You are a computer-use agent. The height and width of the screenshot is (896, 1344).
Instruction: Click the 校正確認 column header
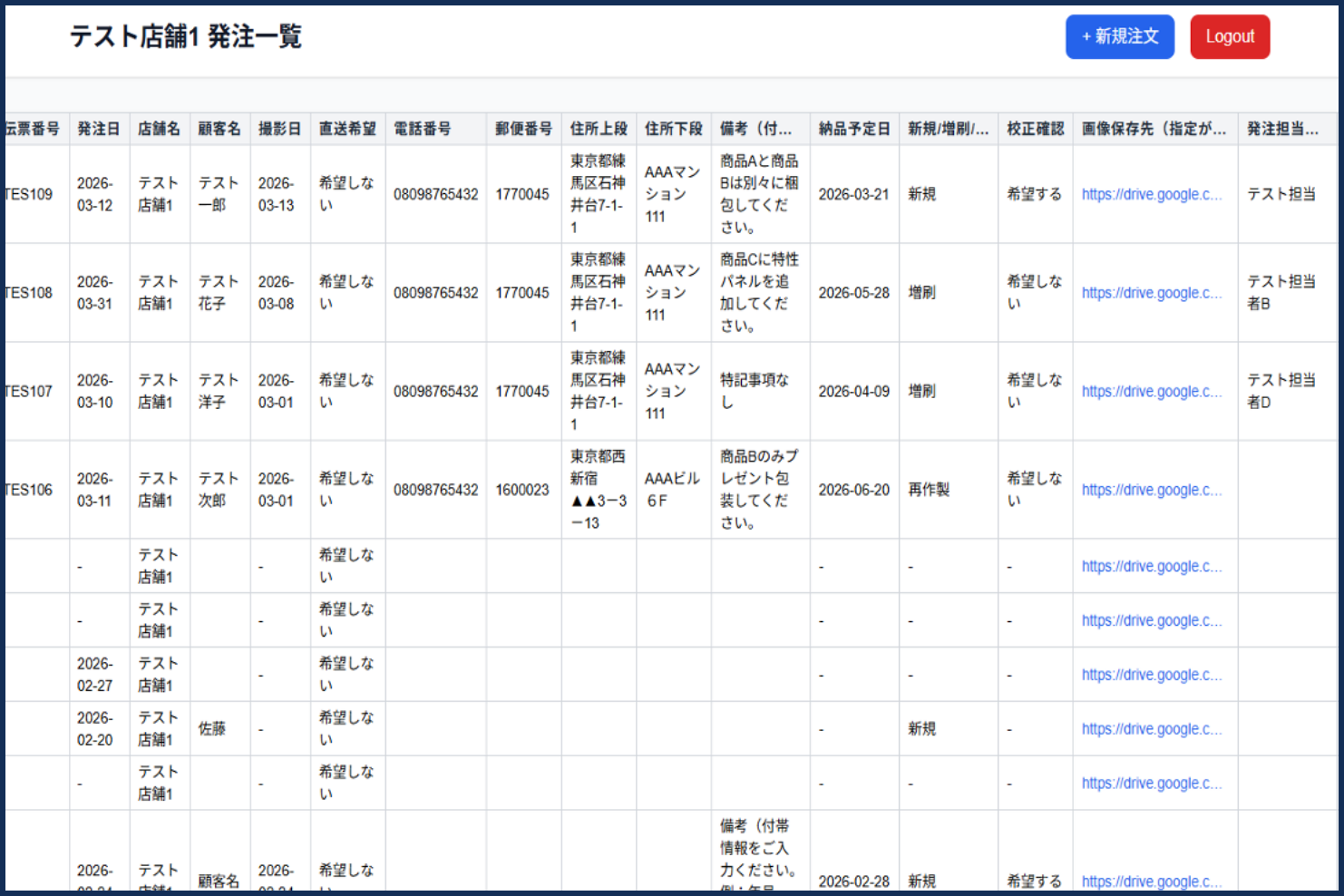1035,129
